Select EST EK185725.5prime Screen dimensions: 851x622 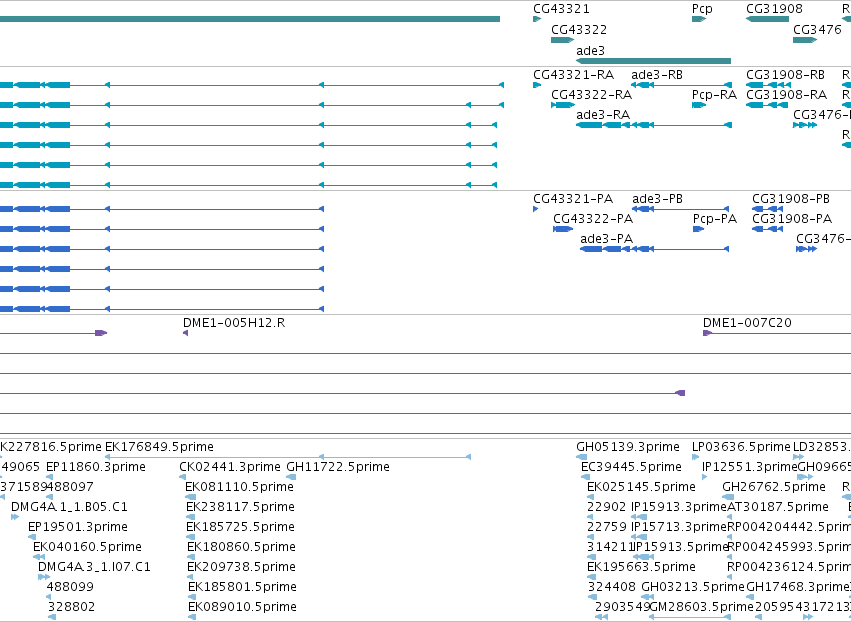click(x=240, y=528)
